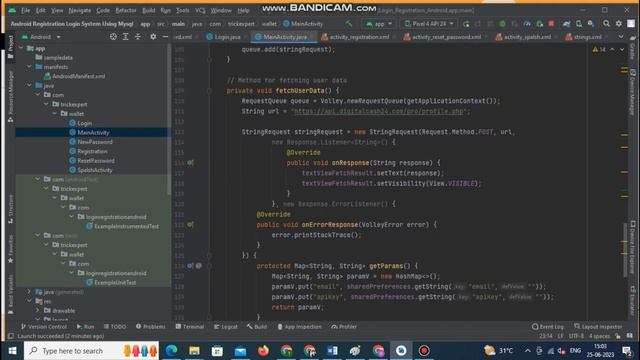
Task: Open the Layout Inspector panel
Action: 598,327
